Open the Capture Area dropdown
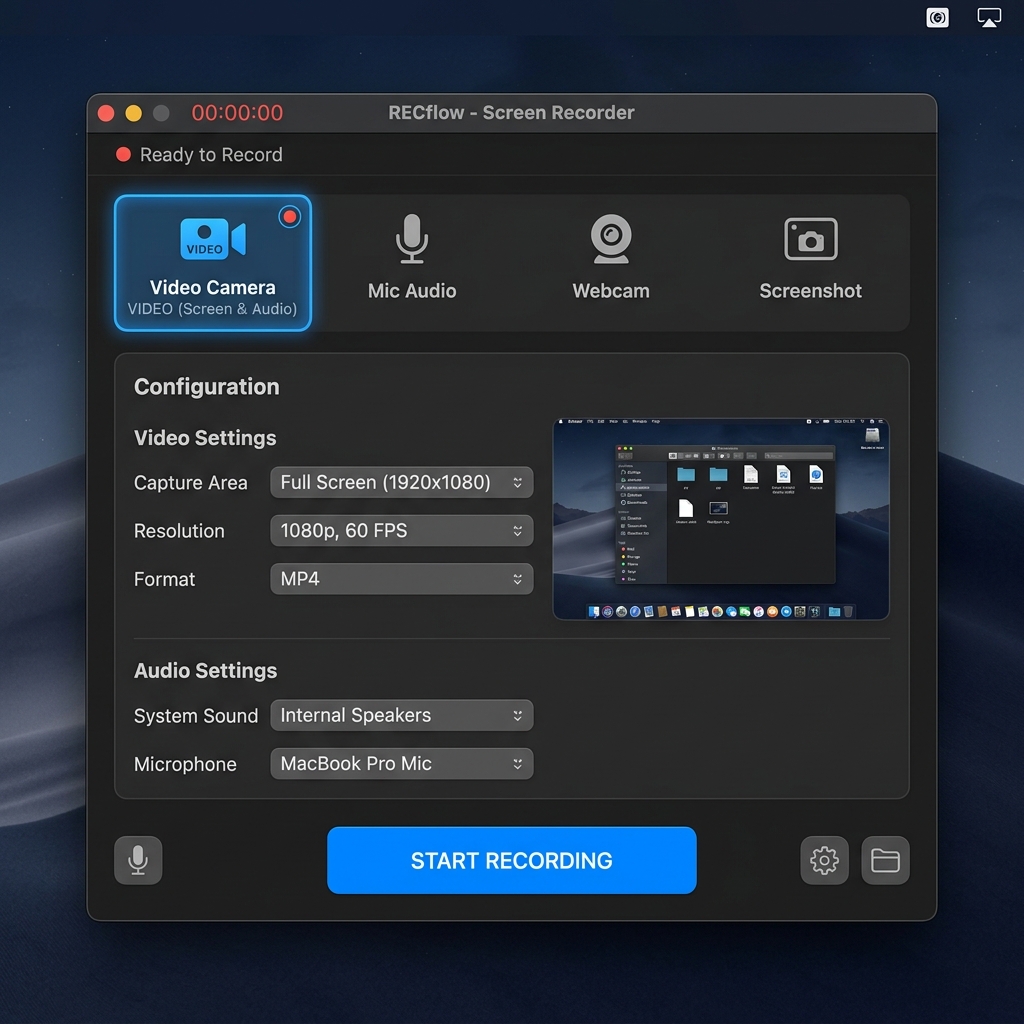The height and width of the screenshot is (1024, 1024). coord(402,483)
